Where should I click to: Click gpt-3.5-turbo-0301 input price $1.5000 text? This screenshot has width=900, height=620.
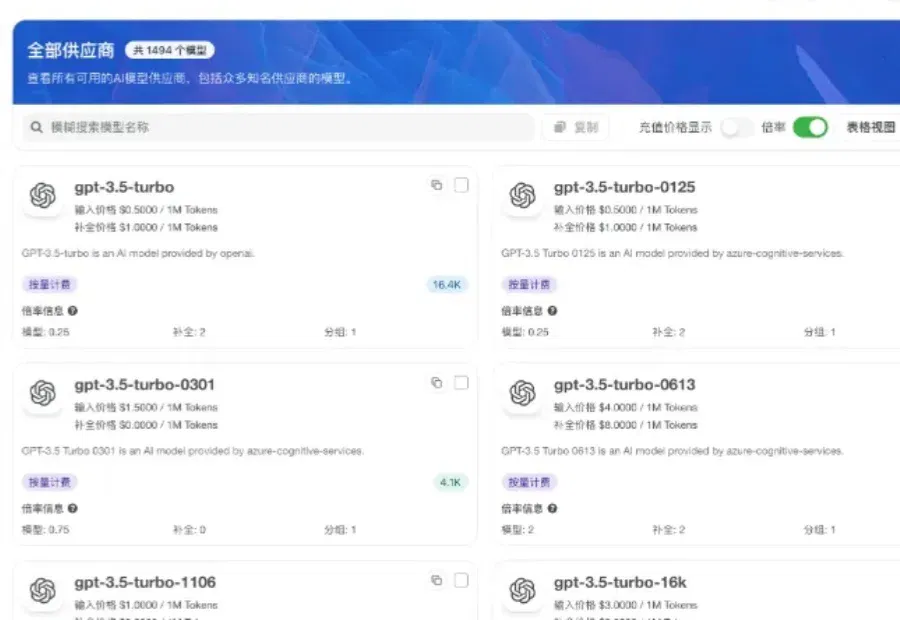pos(146,408)
